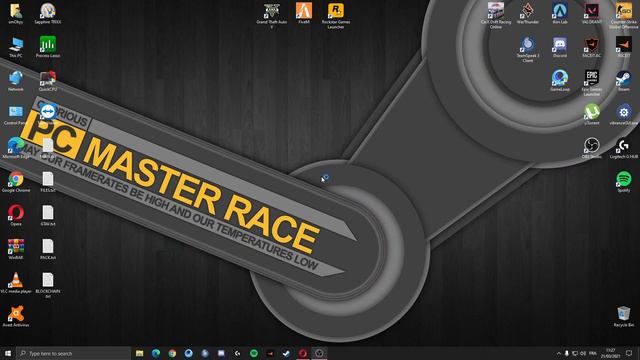Launch TeamViewer desktop shortcut
The image size is (640, 360).
tap(48, 114)
